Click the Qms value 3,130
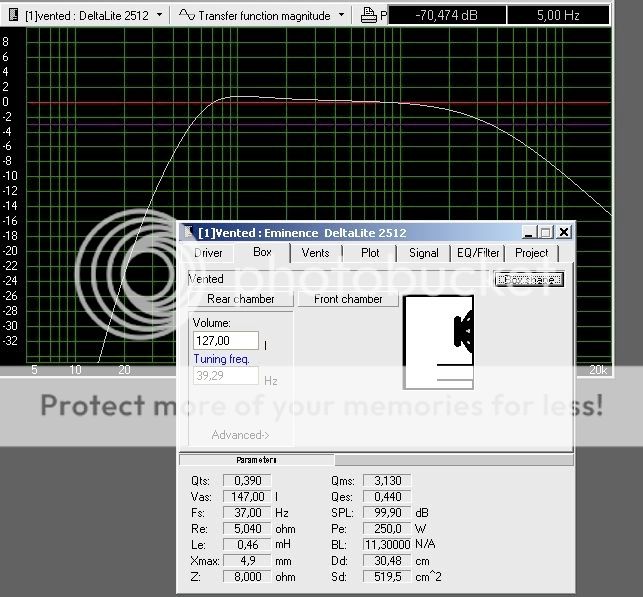 (x=387, y=481)
